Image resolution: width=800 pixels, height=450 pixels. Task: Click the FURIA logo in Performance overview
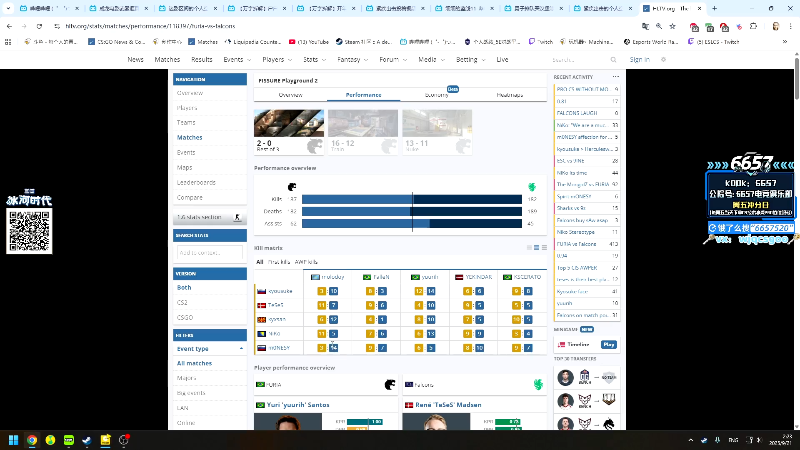pyautogui.click(x=292, y=187)
